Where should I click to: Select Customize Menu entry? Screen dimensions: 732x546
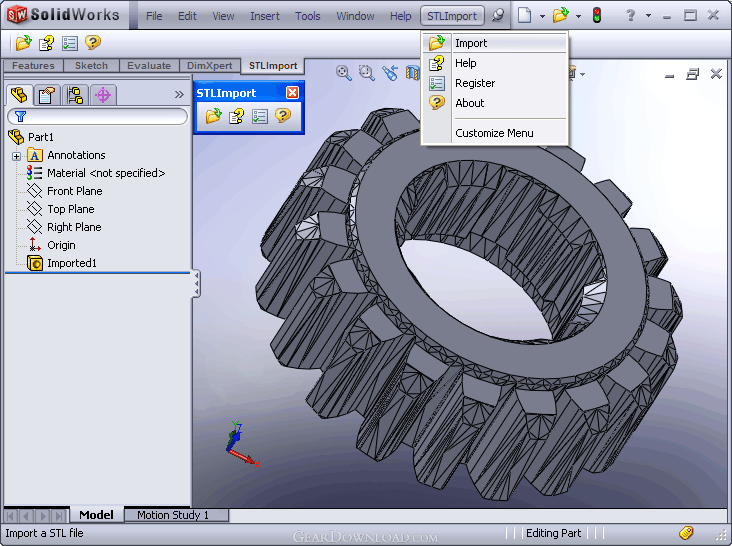495,133
